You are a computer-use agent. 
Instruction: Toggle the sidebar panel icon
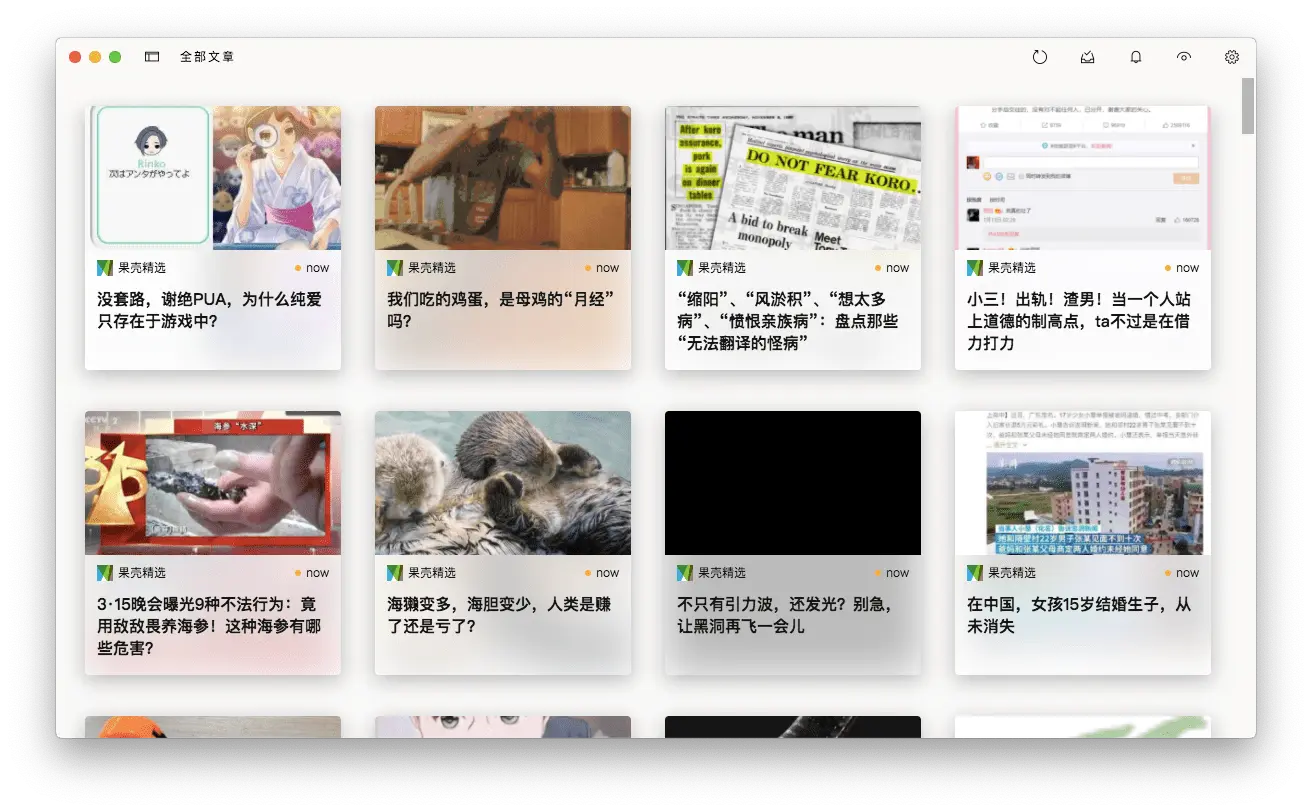[152, 57]
